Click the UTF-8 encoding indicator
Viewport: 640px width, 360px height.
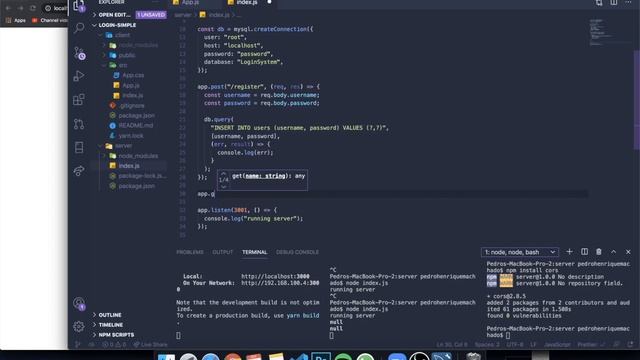click(515, 344)
